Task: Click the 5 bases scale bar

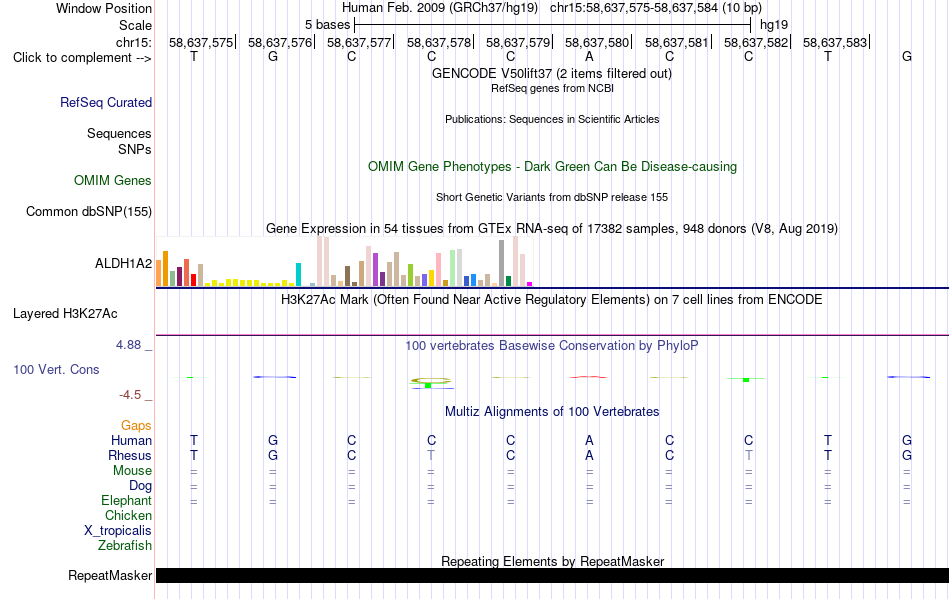Action: coord(552,25)
